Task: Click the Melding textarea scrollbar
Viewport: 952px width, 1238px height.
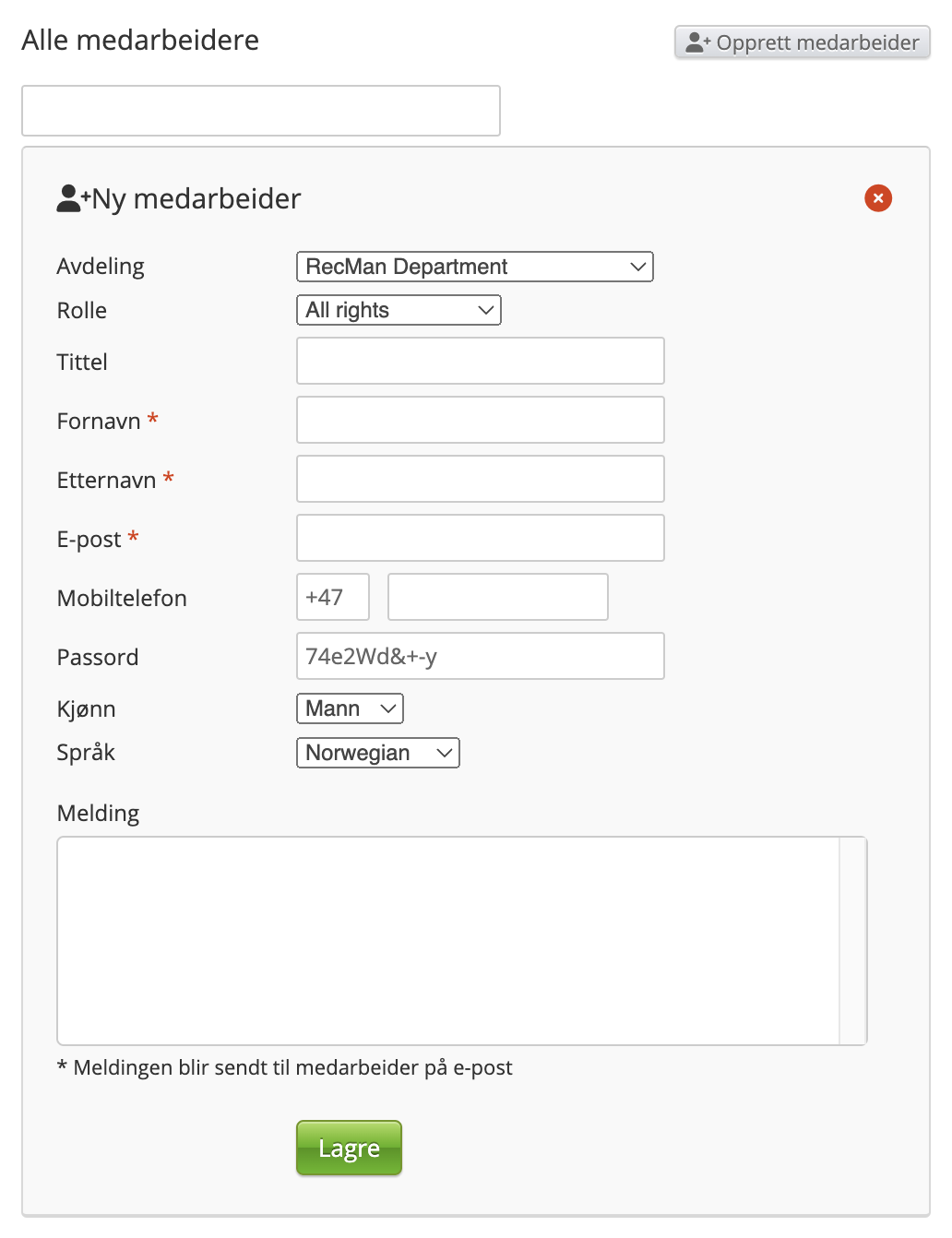Action: (x=852, y=940)
